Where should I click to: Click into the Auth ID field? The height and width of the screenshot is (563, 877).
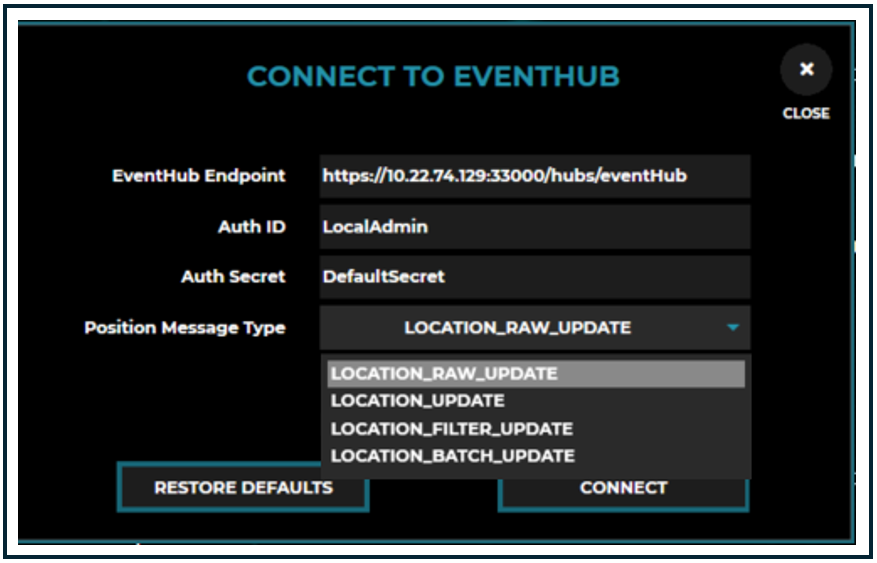click(x=534, y=227)
